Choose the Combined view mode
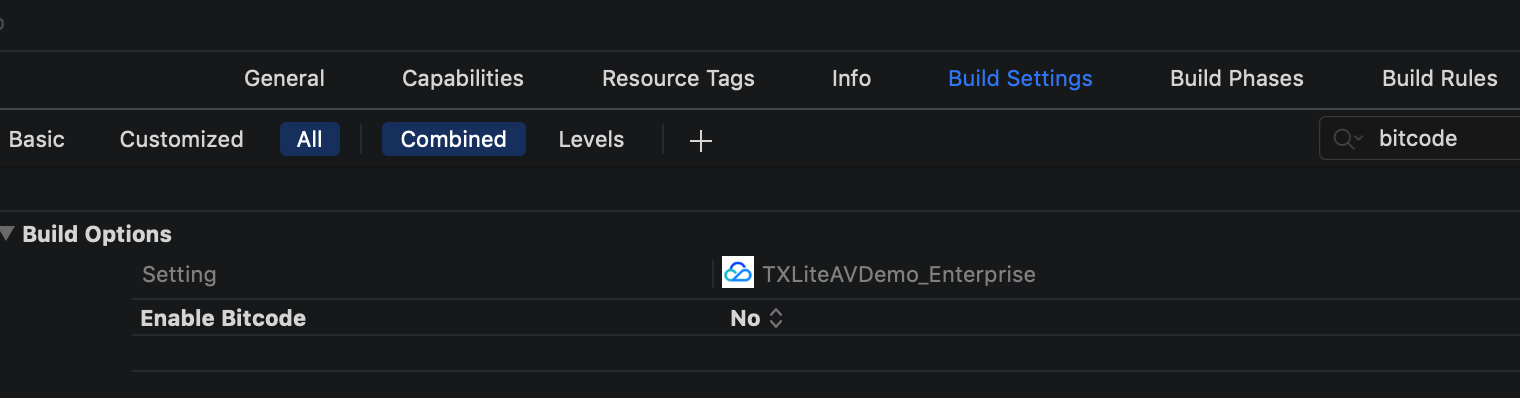The width and height of the screenshot is (1520, 398). pos(454,139)
